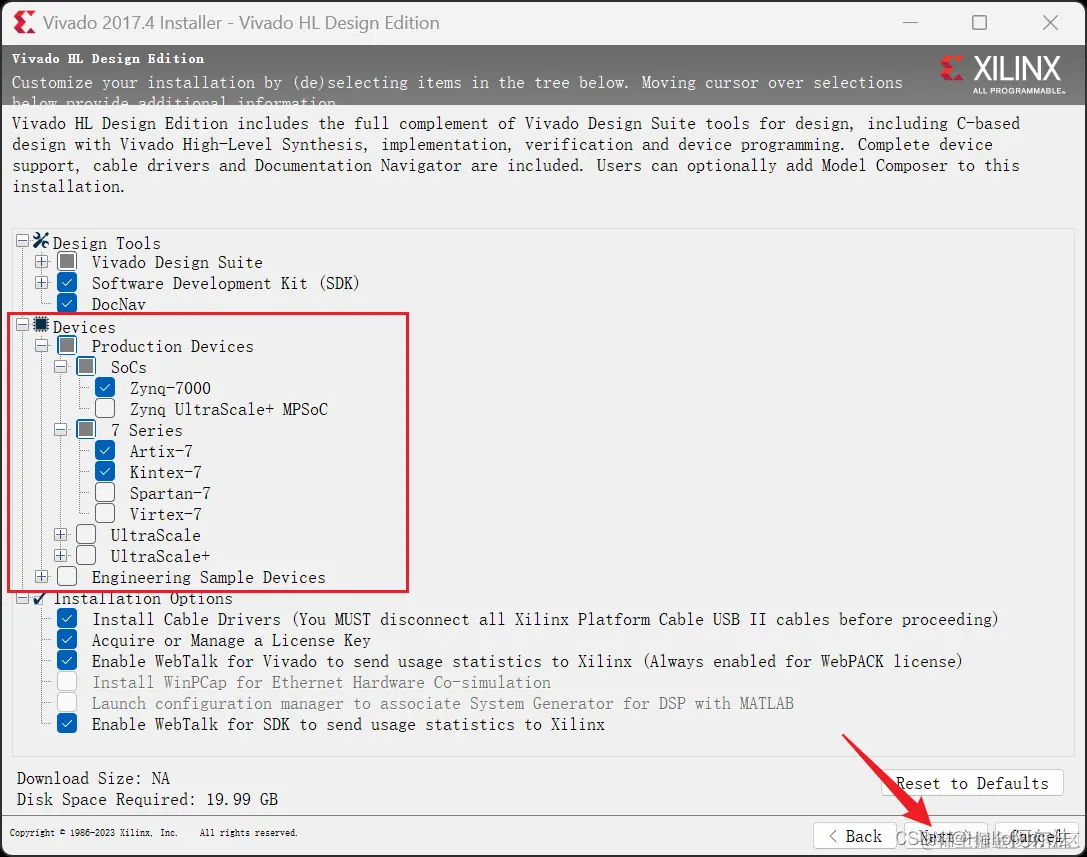Enable Zynq UltraScale+ MPSoC checkbox
Screen dimensions: 1087x857
[x=105, y=408]
